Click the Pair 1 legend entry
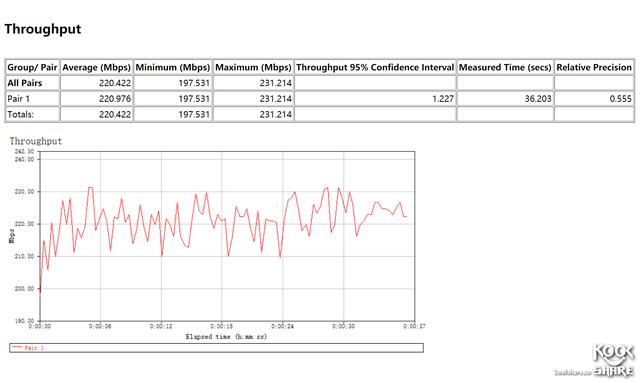The width and height of the screenshot is (640, 383). tap(28, 348)
